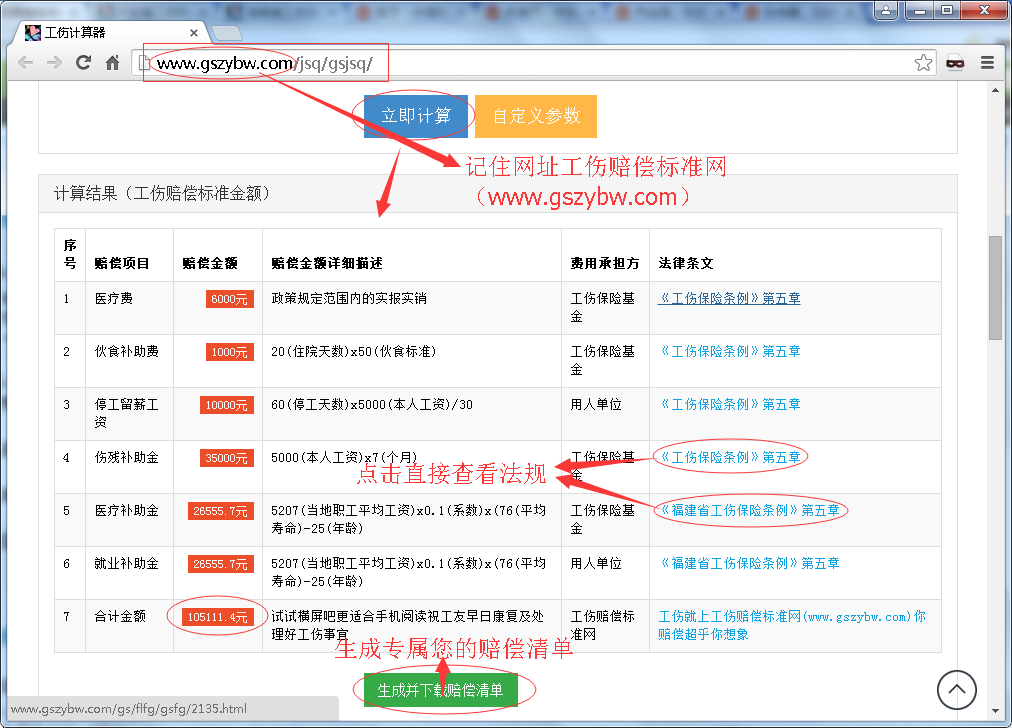This screenshot has width=1012, height=728.
Task: Click the green 生成并下载赔偿清单 button
Action: pyautogui.click(x=443, y=689)
